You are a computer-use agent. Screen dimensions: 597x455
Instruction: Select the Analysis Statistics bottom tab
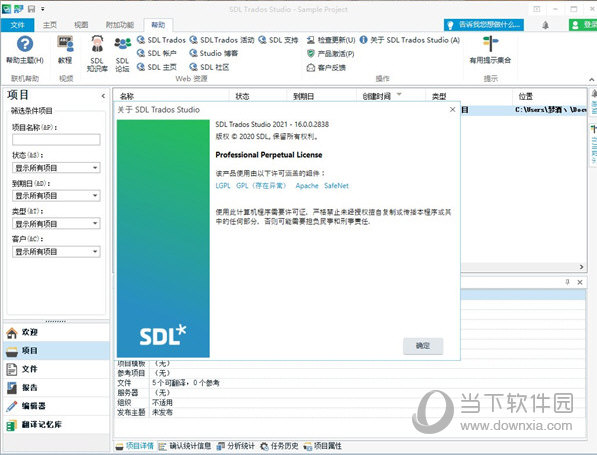(235, 446)
